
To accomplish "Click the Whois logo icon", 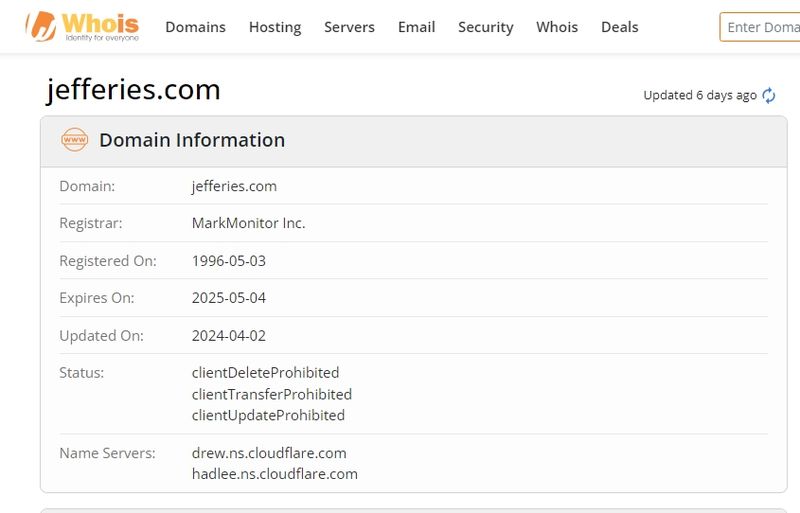I will click(x=41, y=27).
